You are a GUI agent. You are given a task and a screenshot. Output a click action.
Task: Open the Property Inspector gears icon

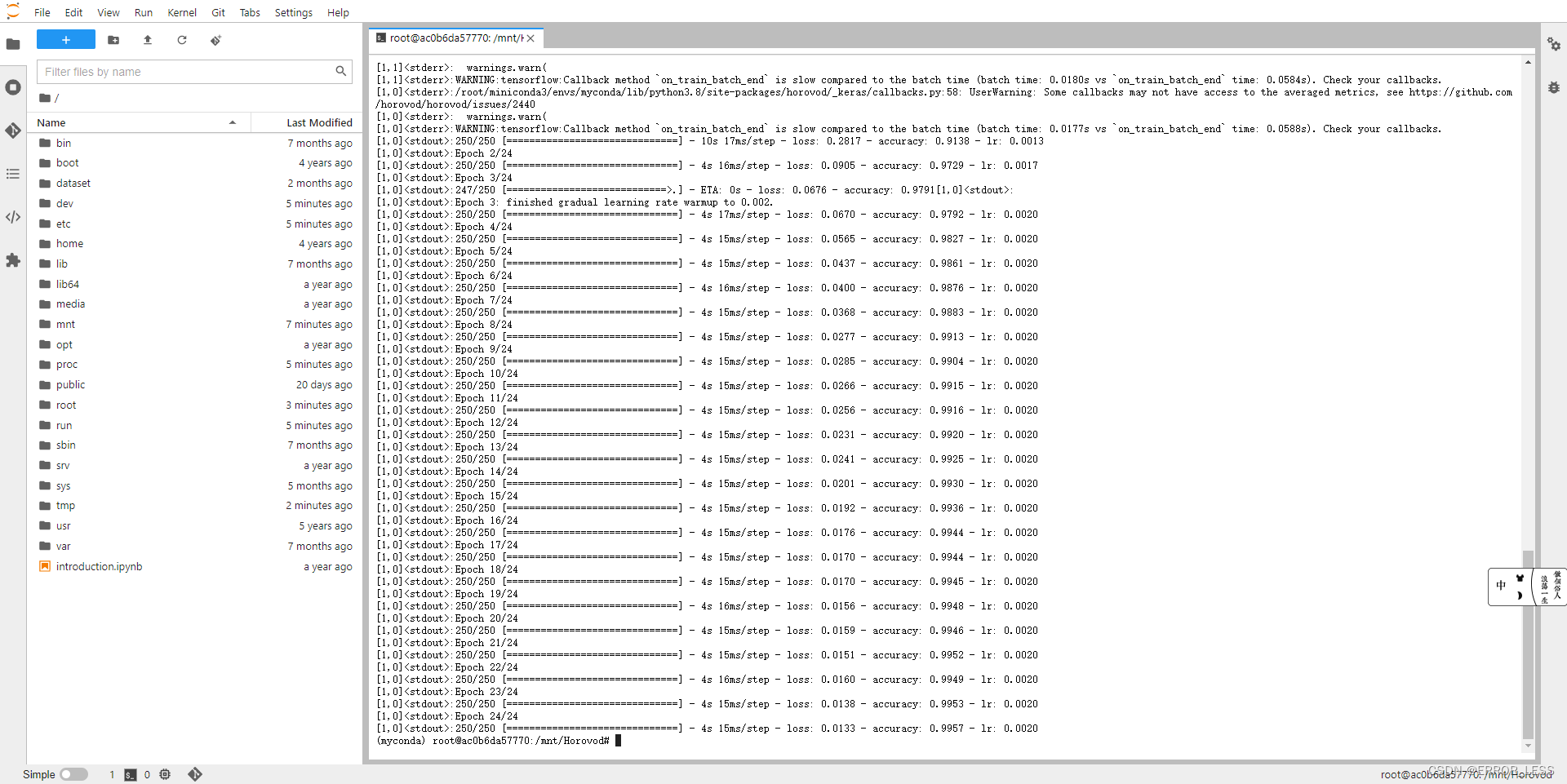(x=1554, y=44)
